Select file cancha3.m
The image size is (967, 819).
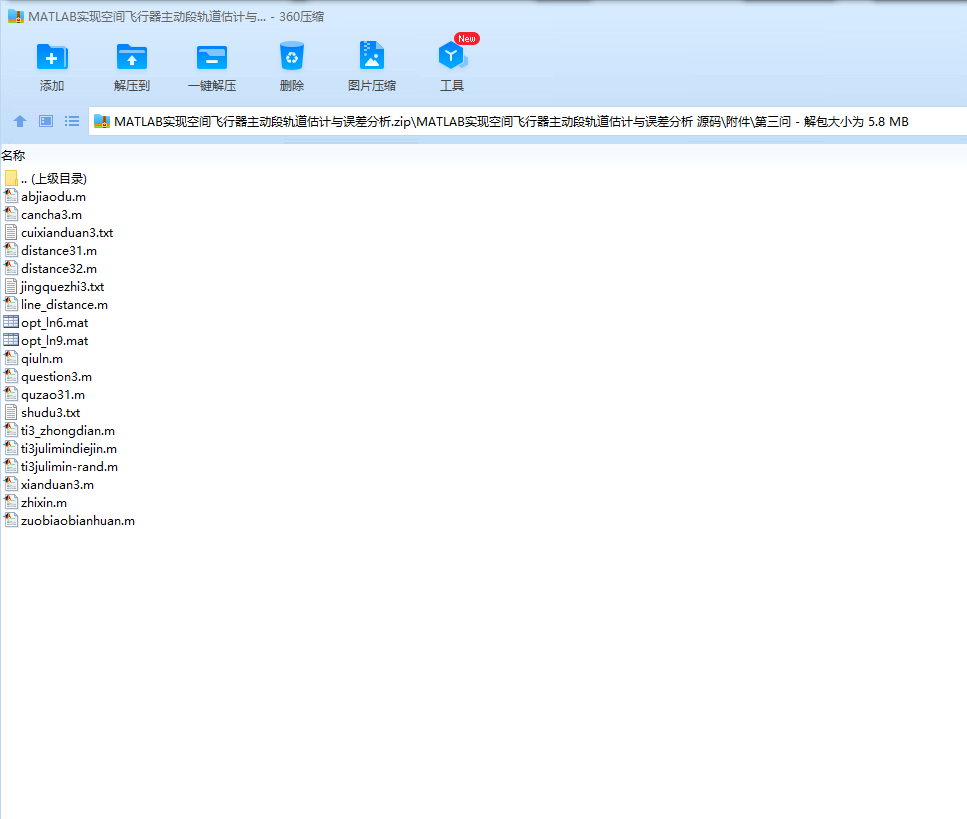(43, 215)
